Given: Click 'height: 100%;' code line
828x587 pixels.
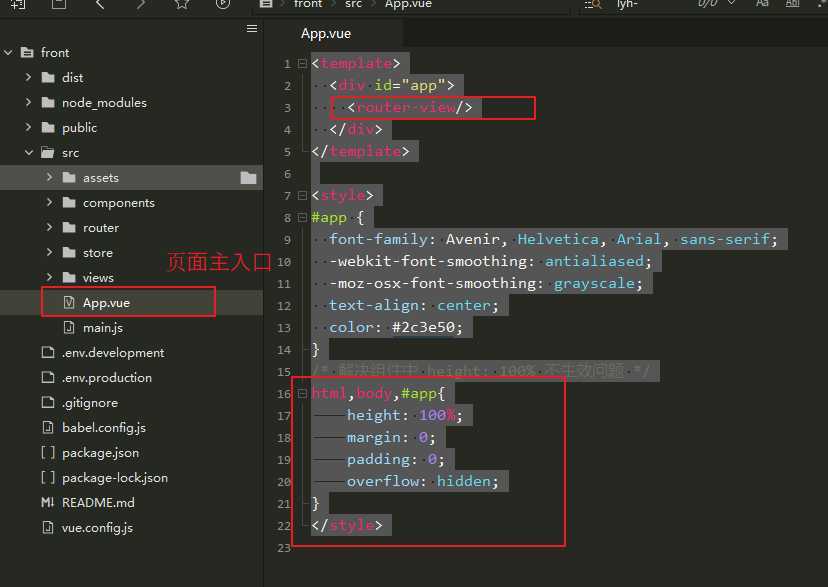Looking at the screenshot, I should (404, 415).
